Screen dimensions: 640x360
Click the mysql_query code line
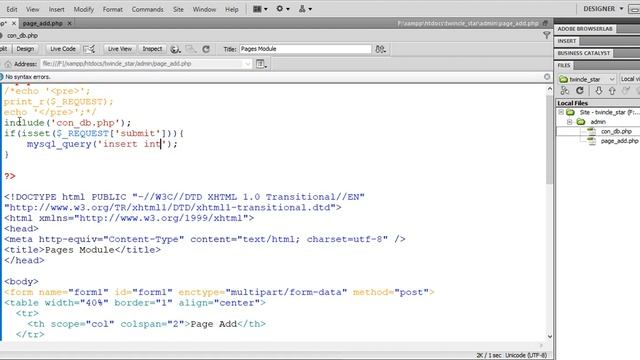pos(102,144)
